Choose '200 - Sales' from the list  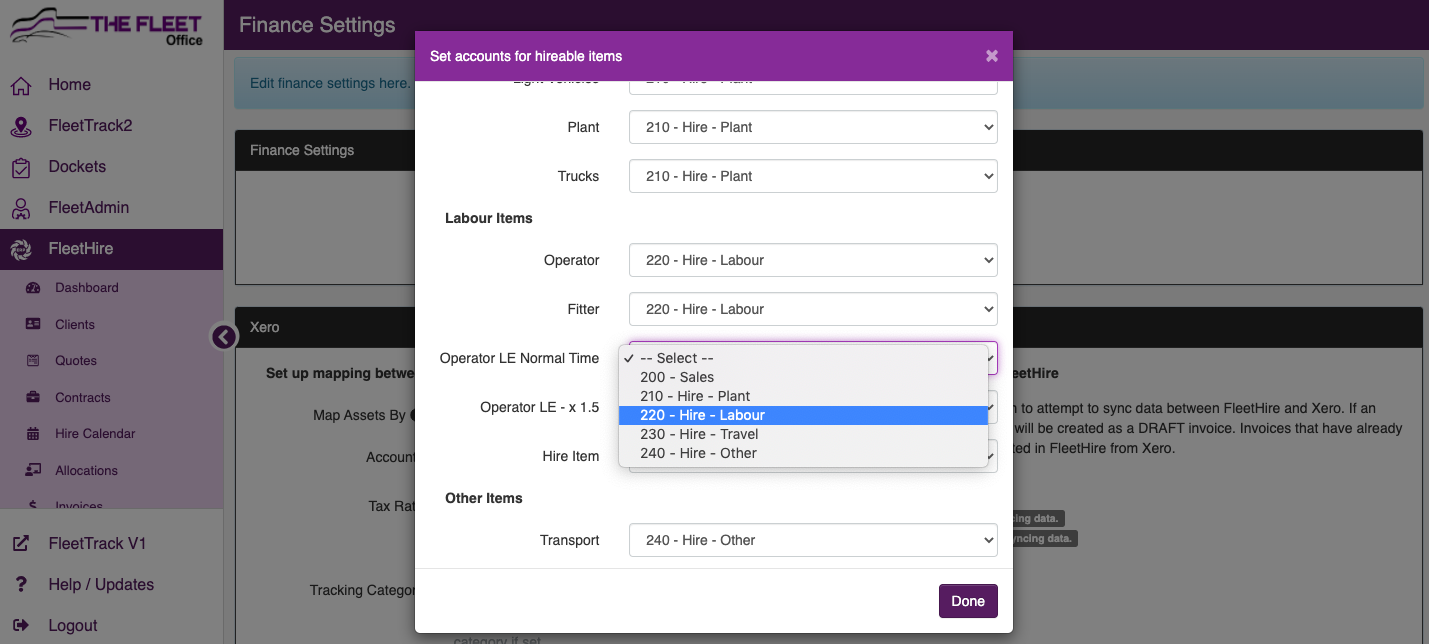803,377
